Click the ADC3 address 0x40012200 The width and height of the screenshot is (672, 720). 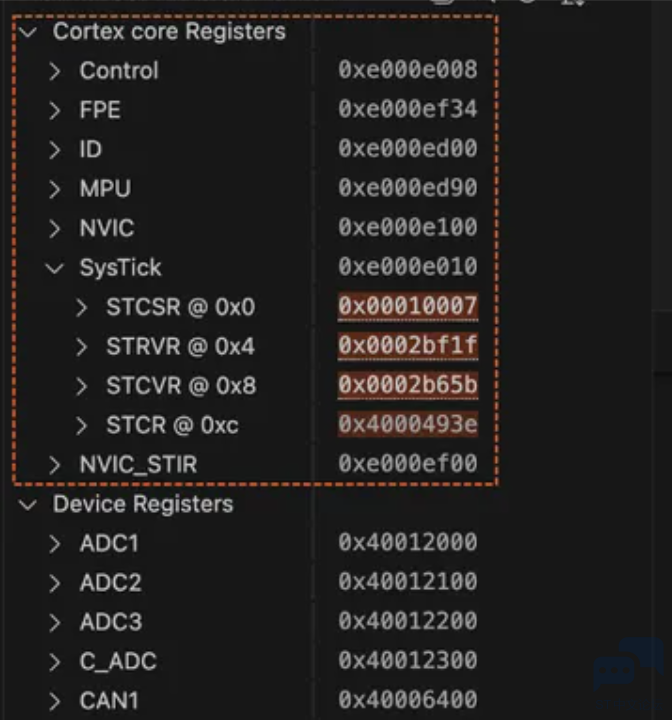point(407,622)
